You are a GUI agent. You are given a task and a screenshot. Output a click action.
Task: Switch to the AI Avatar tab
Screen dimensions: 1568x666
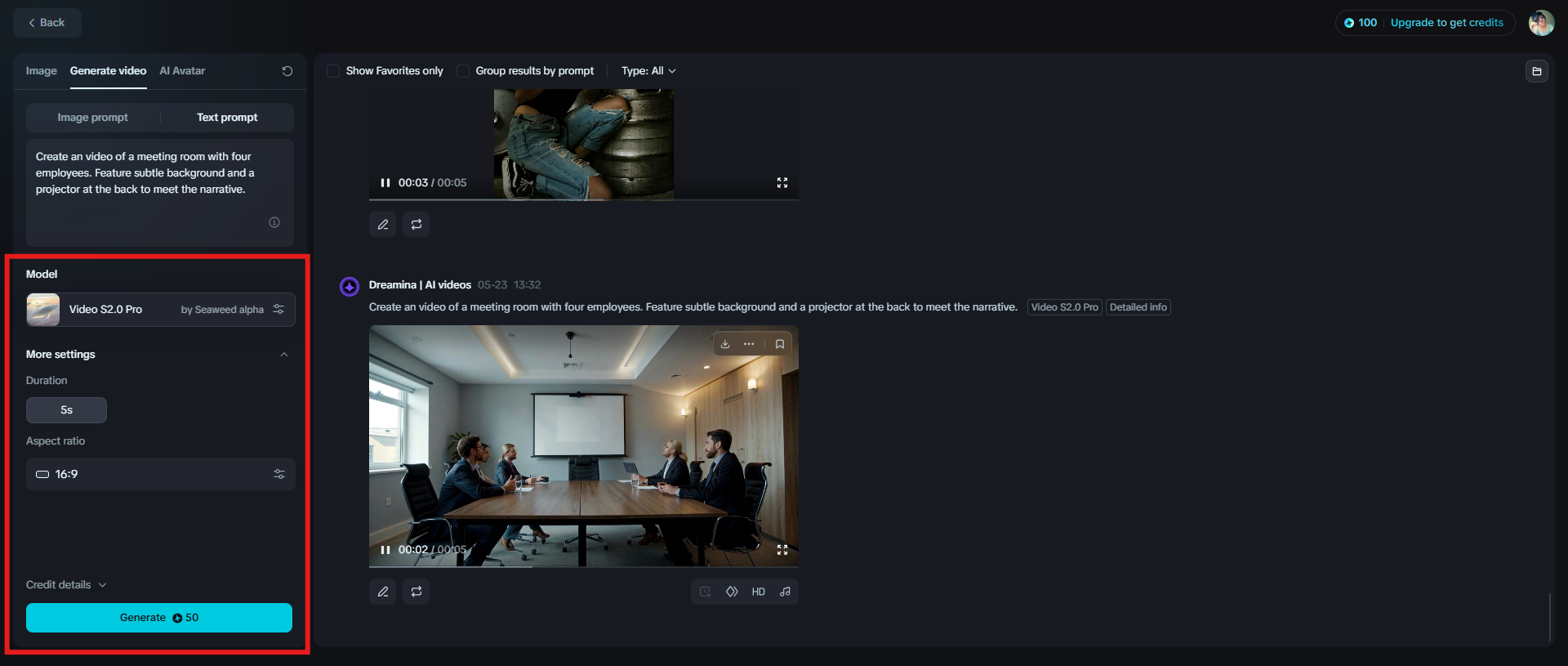pyautogui.click(x=182, y=71)
